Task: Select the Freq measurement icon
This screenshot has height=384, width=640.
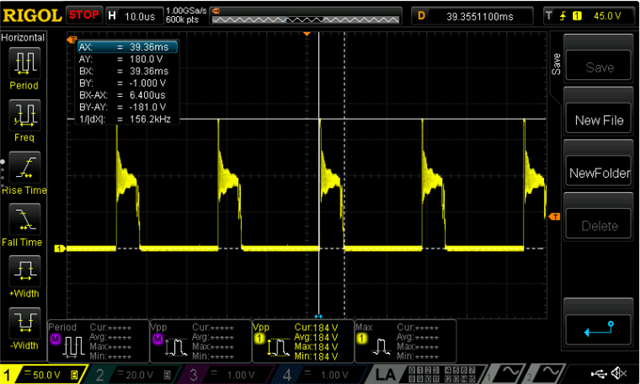Action: pyautogui.click(x=24, y=115)
